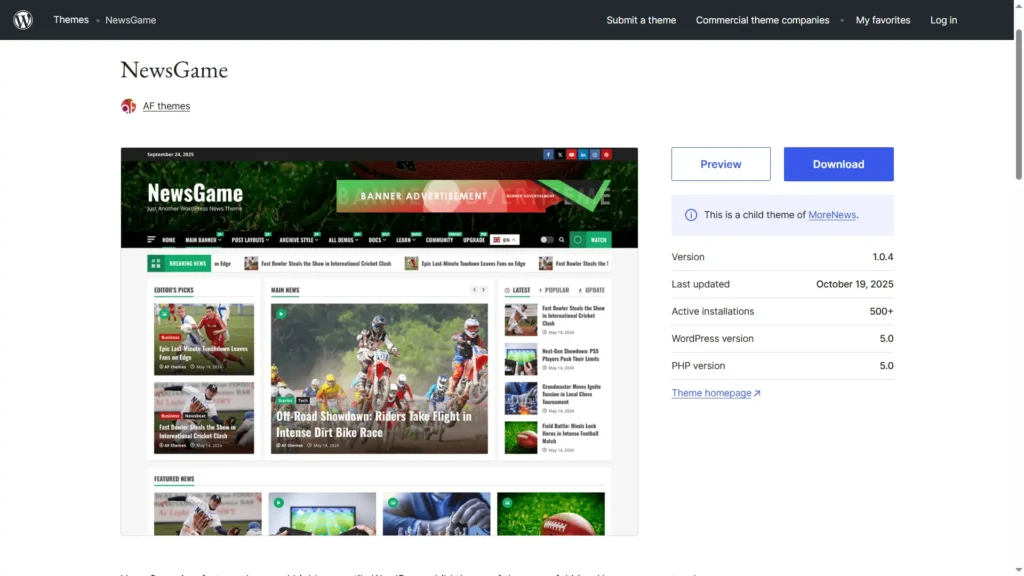This screenshot has height=576, width=1024.
Task: Click the Instagram icon in theme preview
Action: click(595, 155)
